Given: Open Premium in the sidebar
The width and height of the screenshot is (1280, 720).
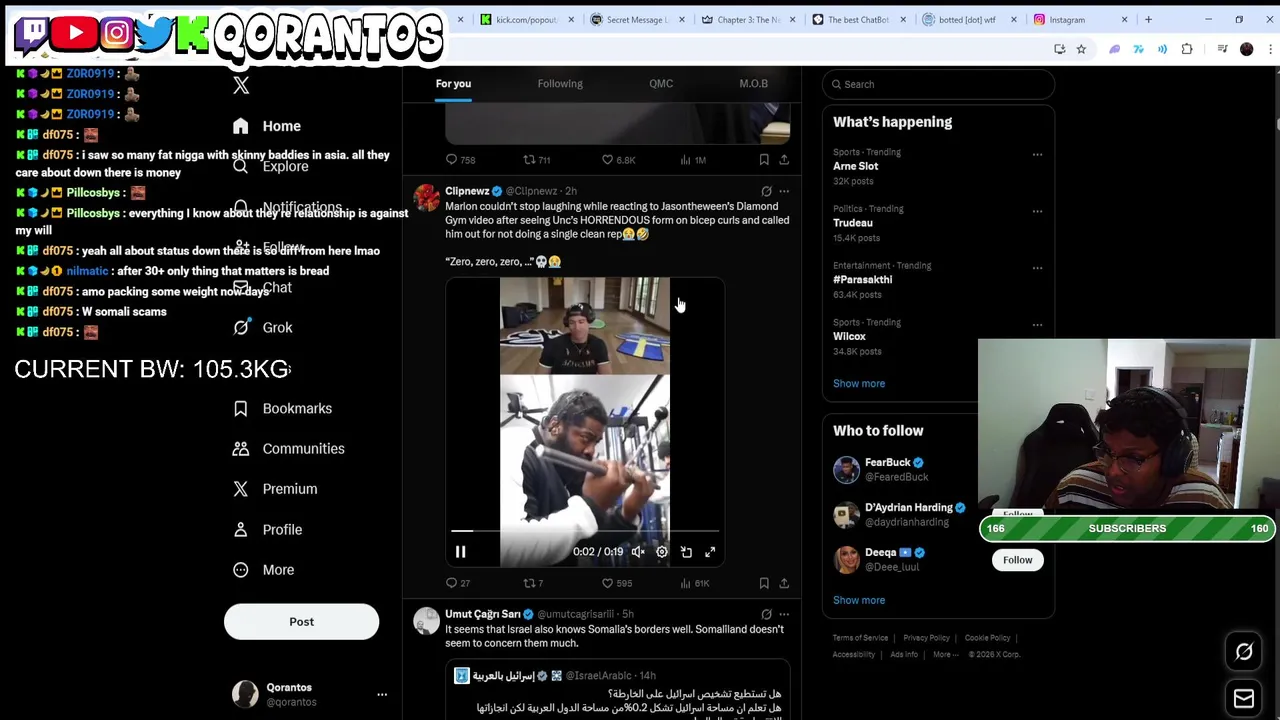Looking at the screenshot, I should click(275, 489).
